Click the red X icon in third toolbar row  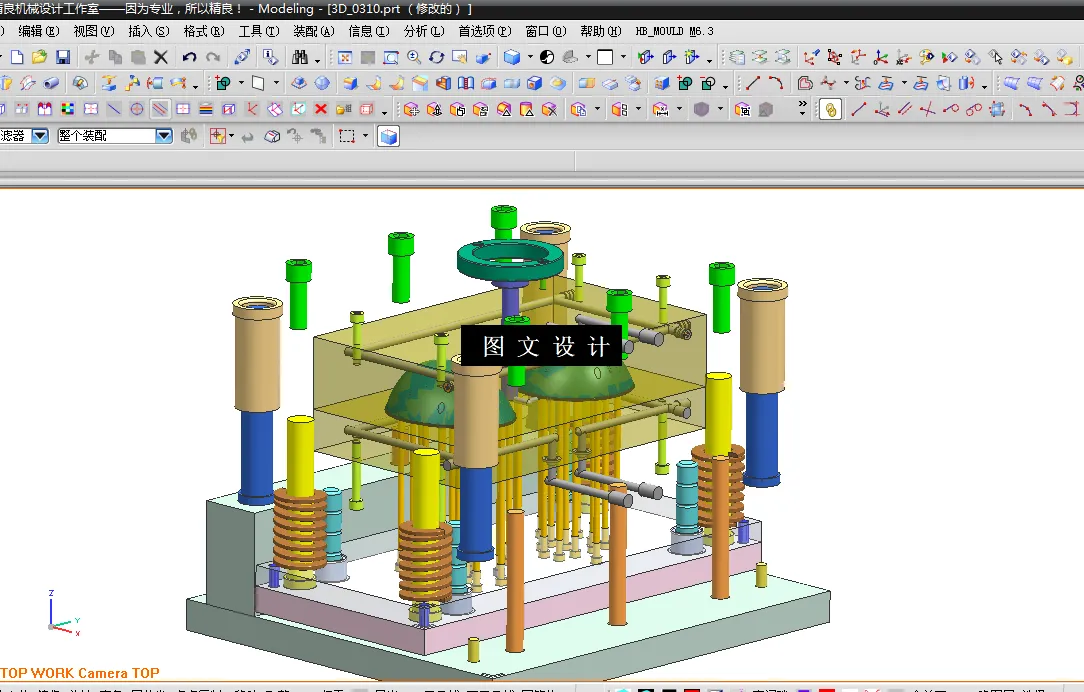point(321,109)
